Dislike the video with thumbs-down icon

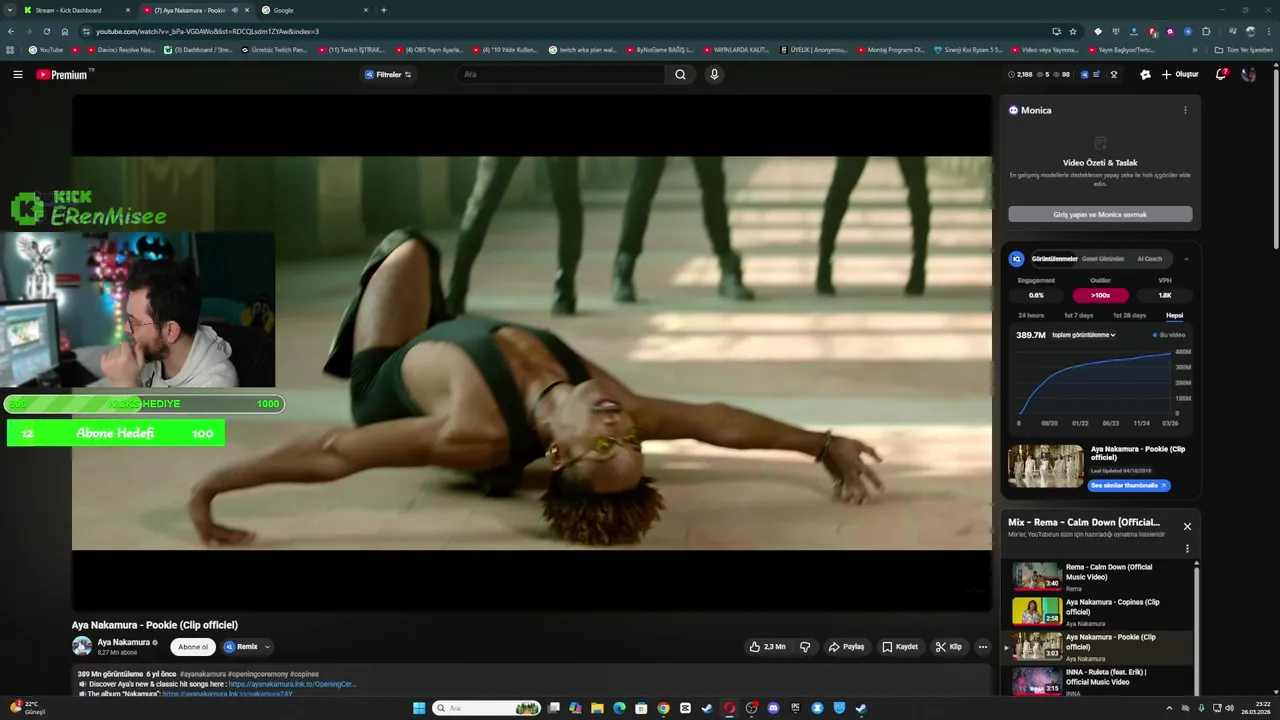coord(805,647)
